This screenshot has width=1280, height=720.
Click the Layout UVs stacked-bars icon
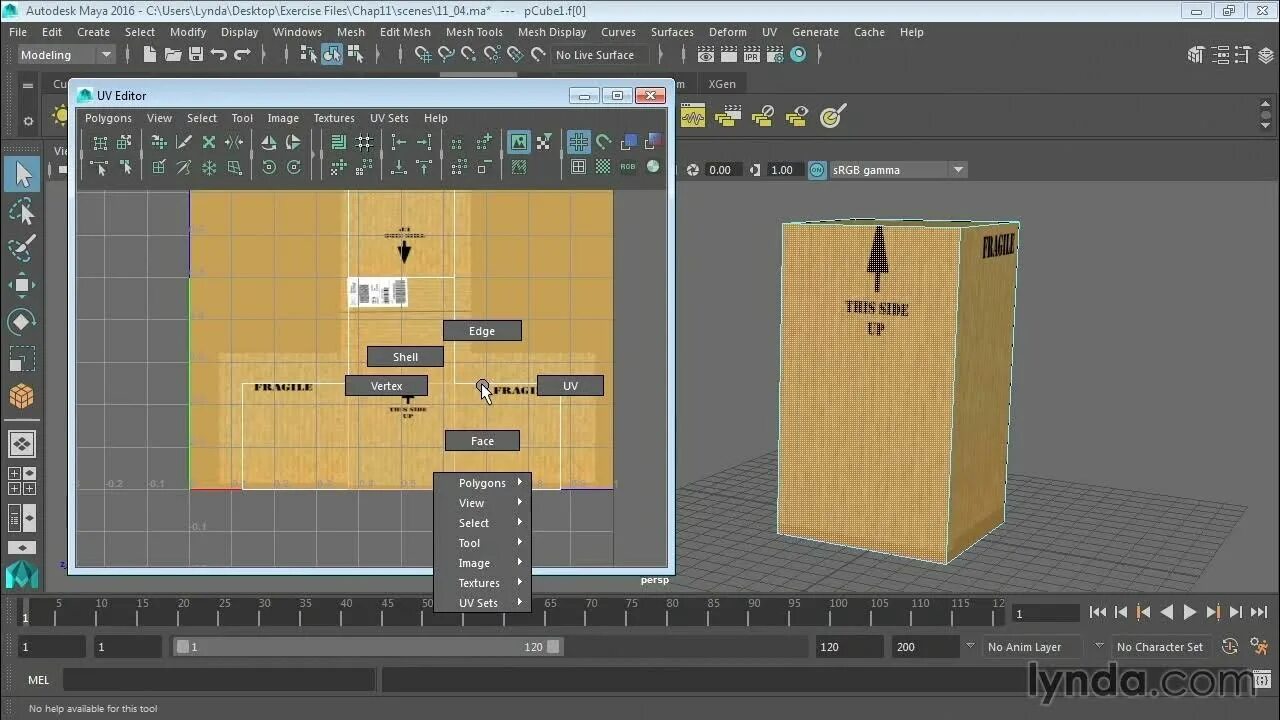click(x=338, y=143)
